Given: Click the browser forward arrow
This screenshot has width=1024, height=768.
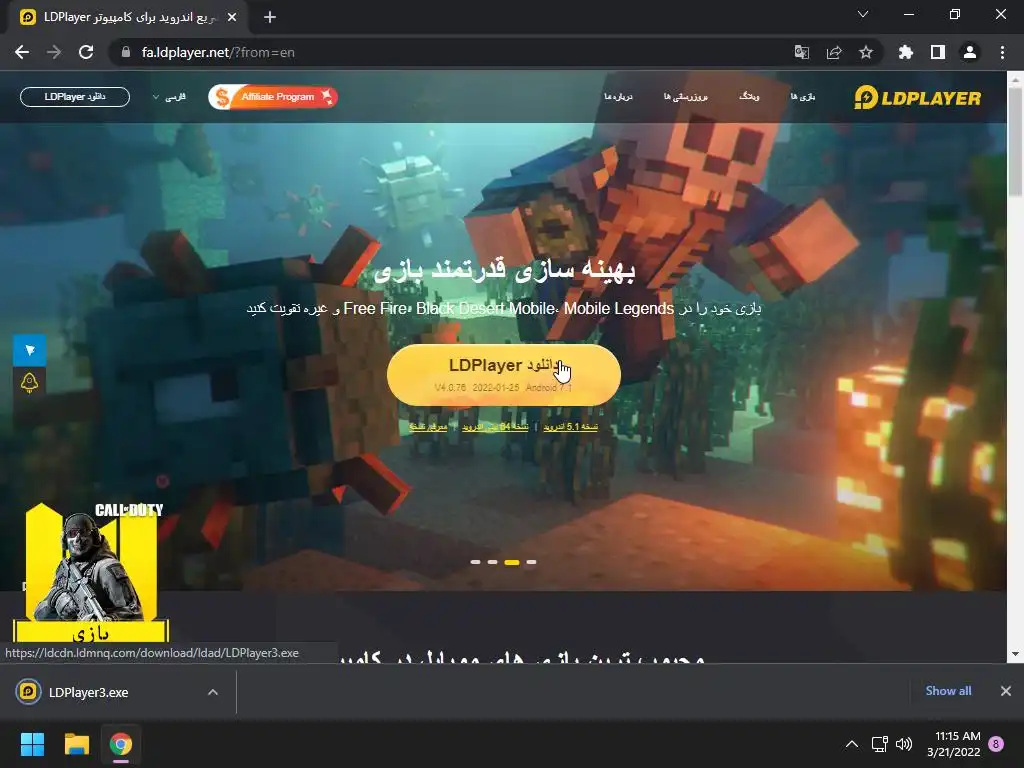Looking at the screenshot, I should (54, 52).
